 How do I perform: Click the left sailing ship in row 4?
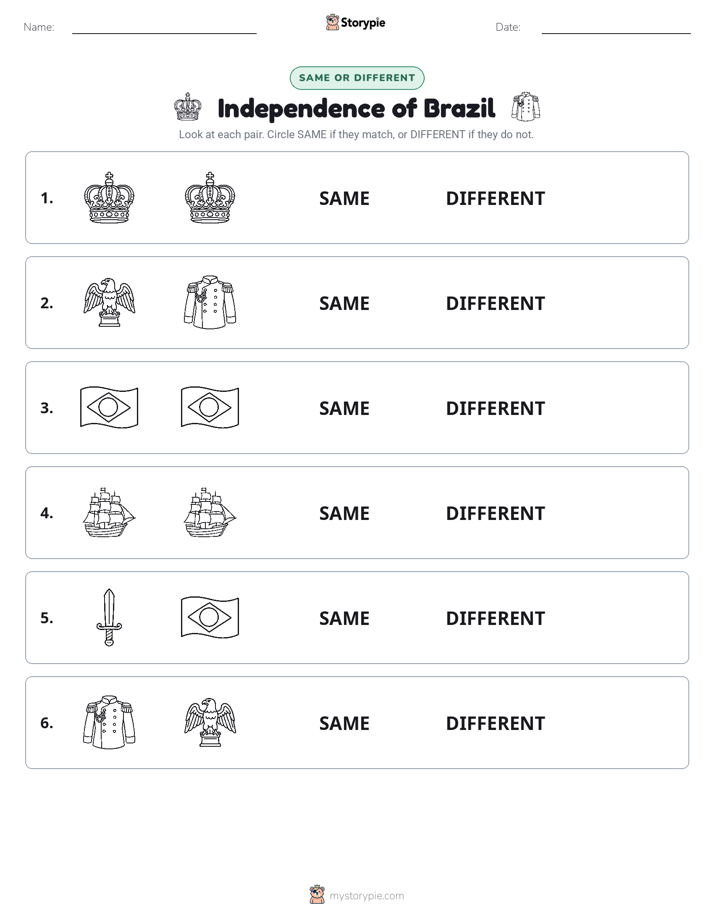tap(109, 512)
